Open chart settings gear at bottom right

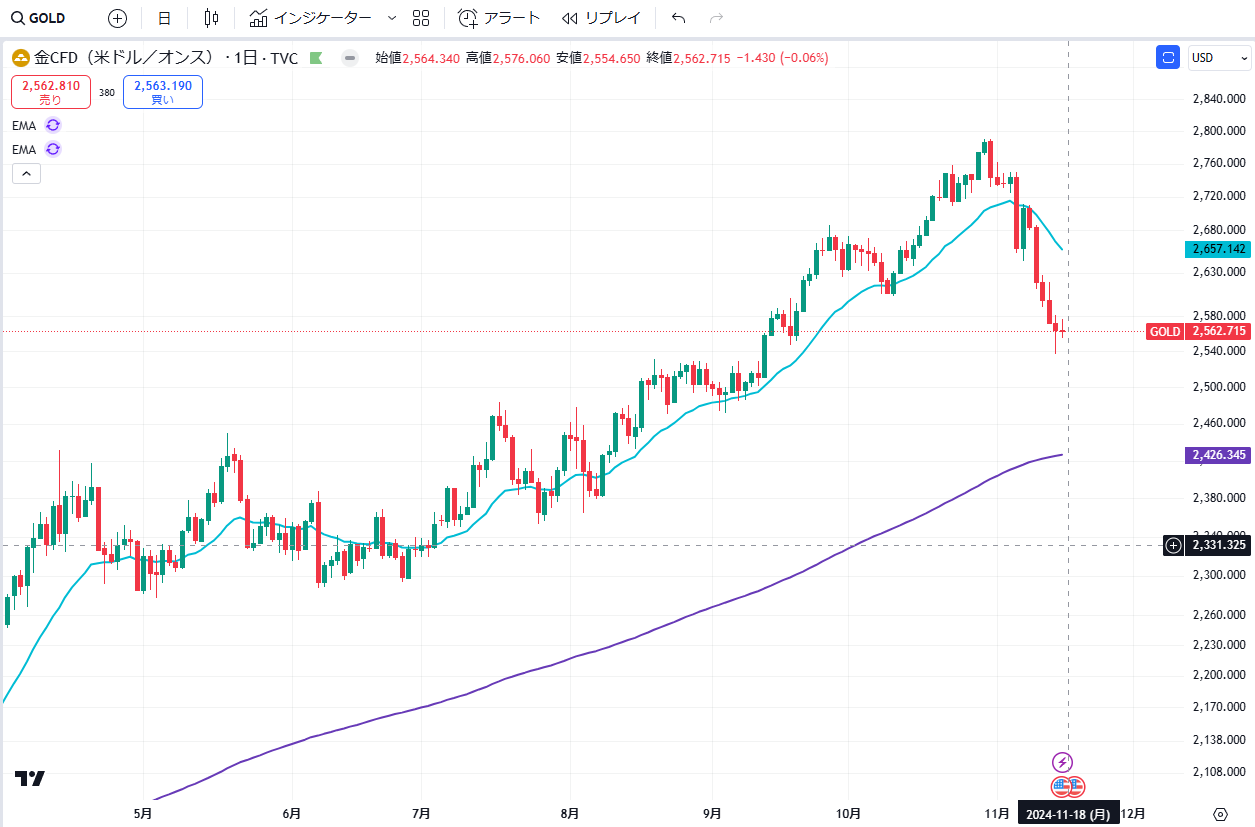[1220, 813]
